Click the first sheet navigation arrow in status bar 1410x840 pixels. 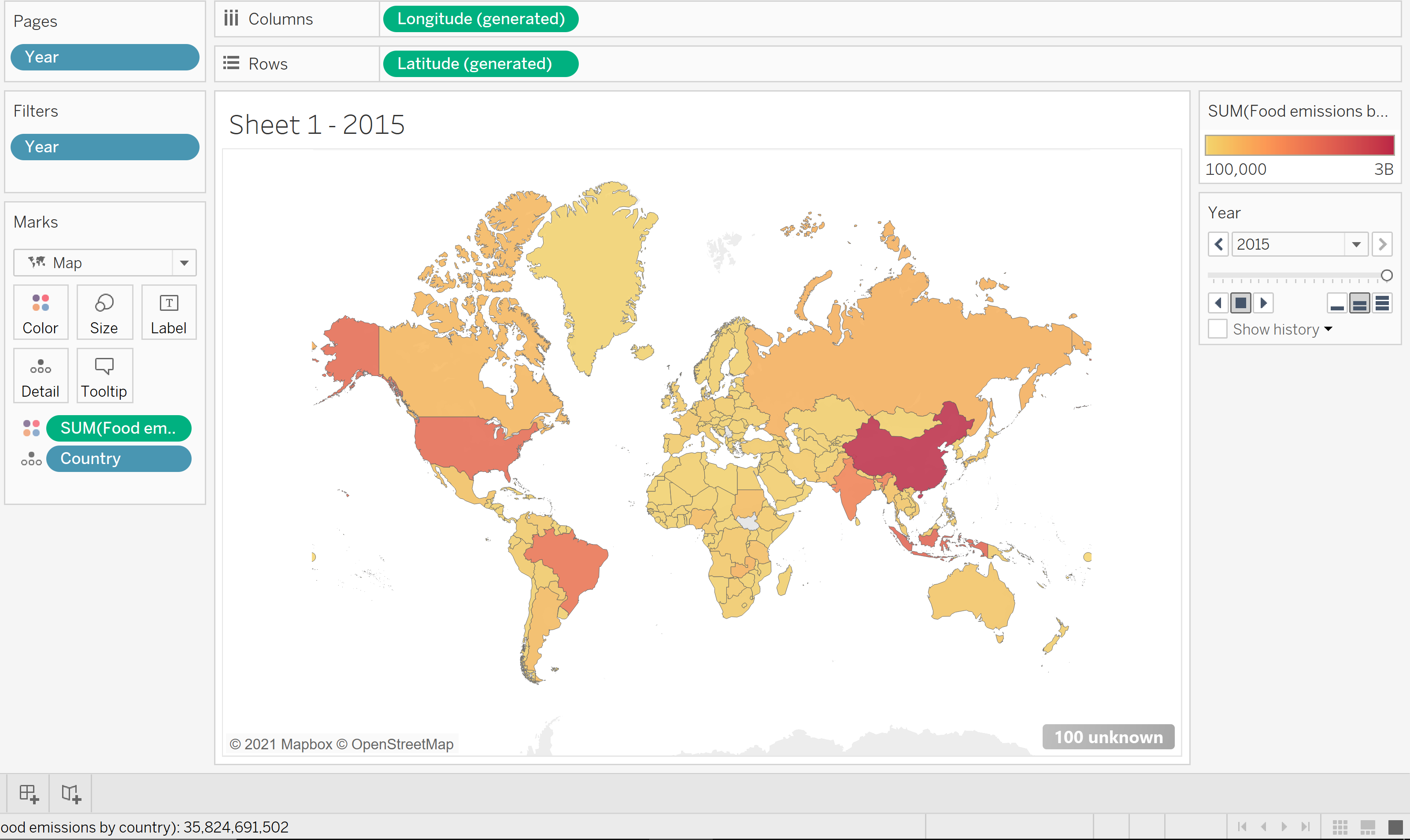pyautogui.click(x=1242, y=827)
